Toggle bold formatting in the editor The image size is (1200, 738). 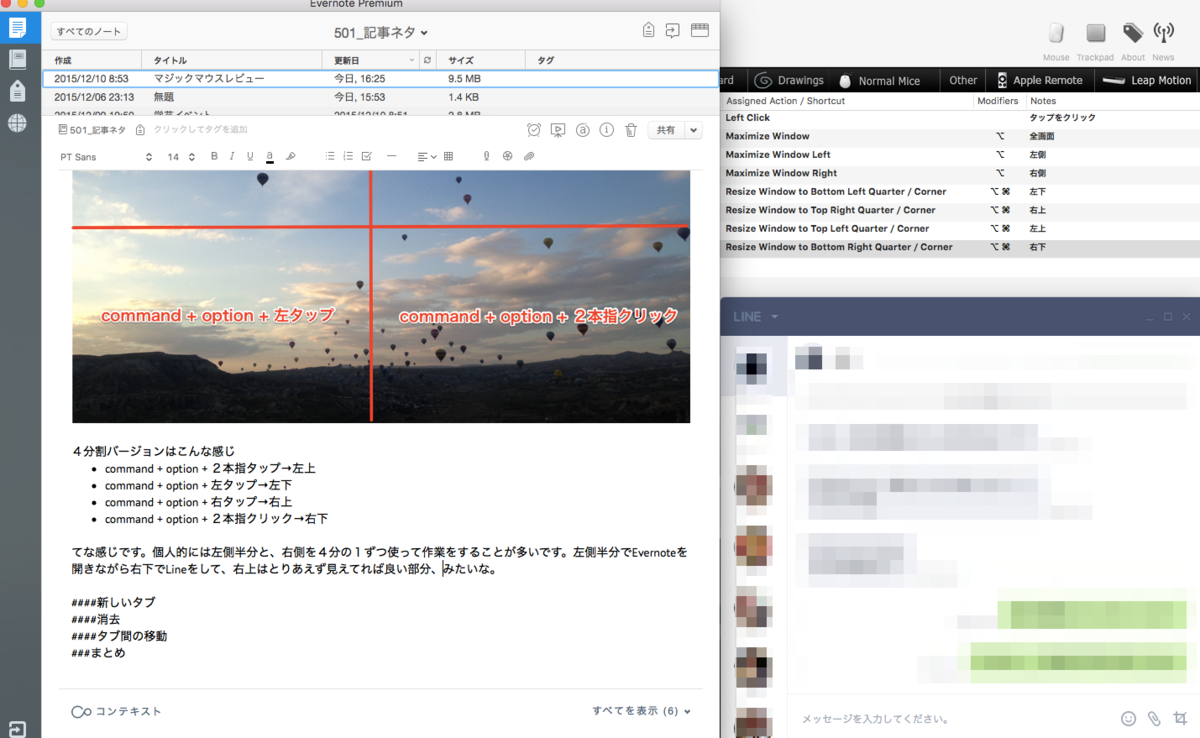click(213, 156)
